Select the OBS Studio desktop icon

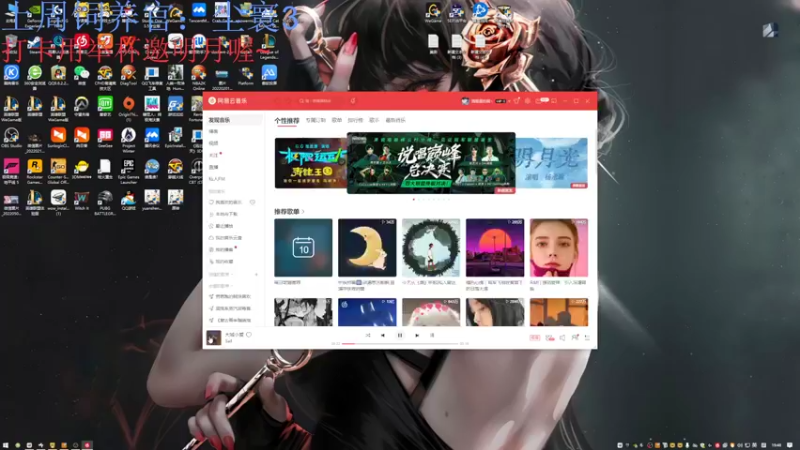(x=11, y=138)
